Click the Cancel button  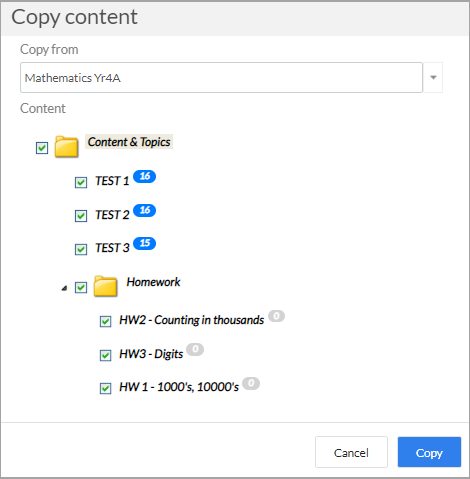pyautogui.click(x=351, y=452)
